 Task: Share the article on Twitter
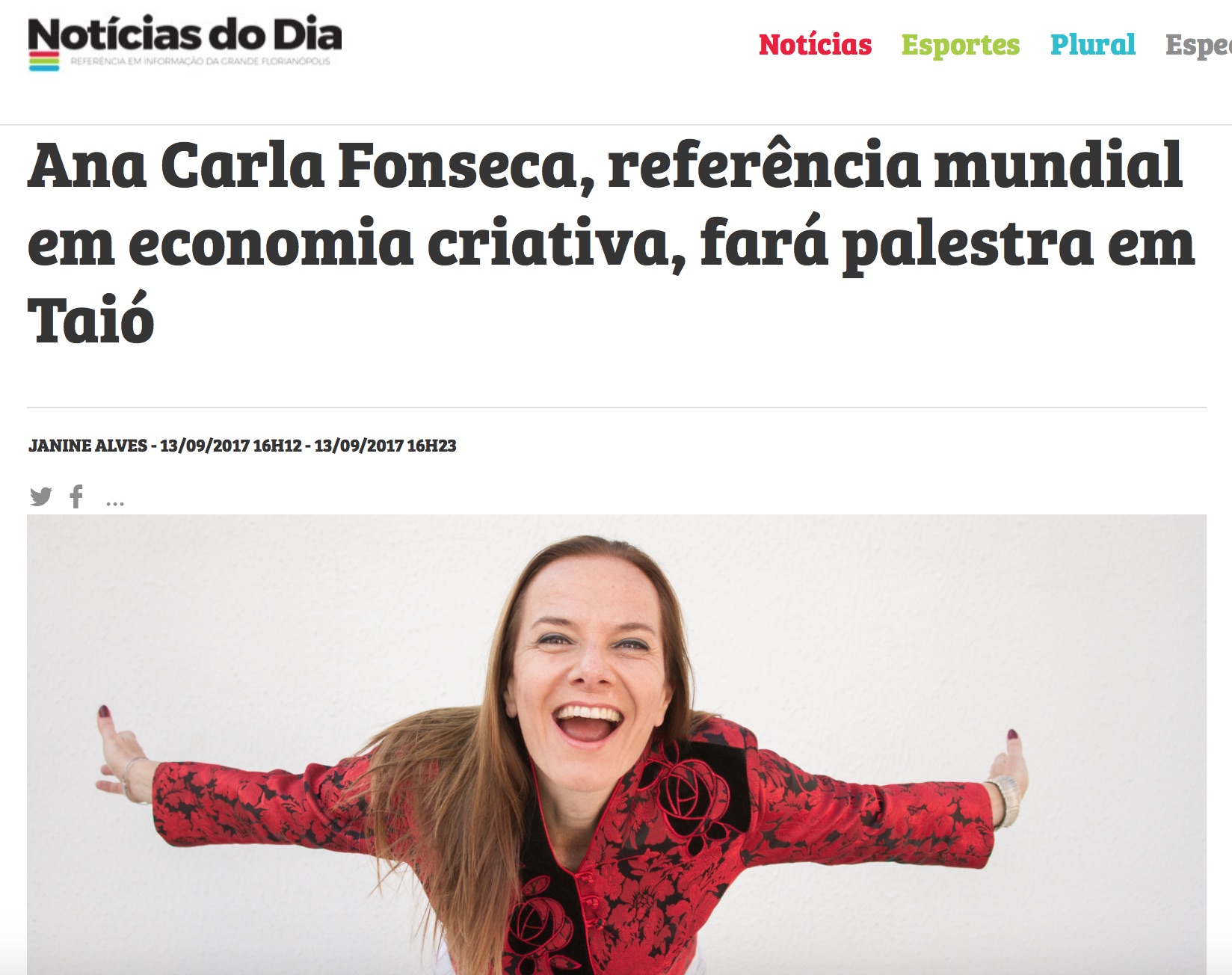click(41, 496)
